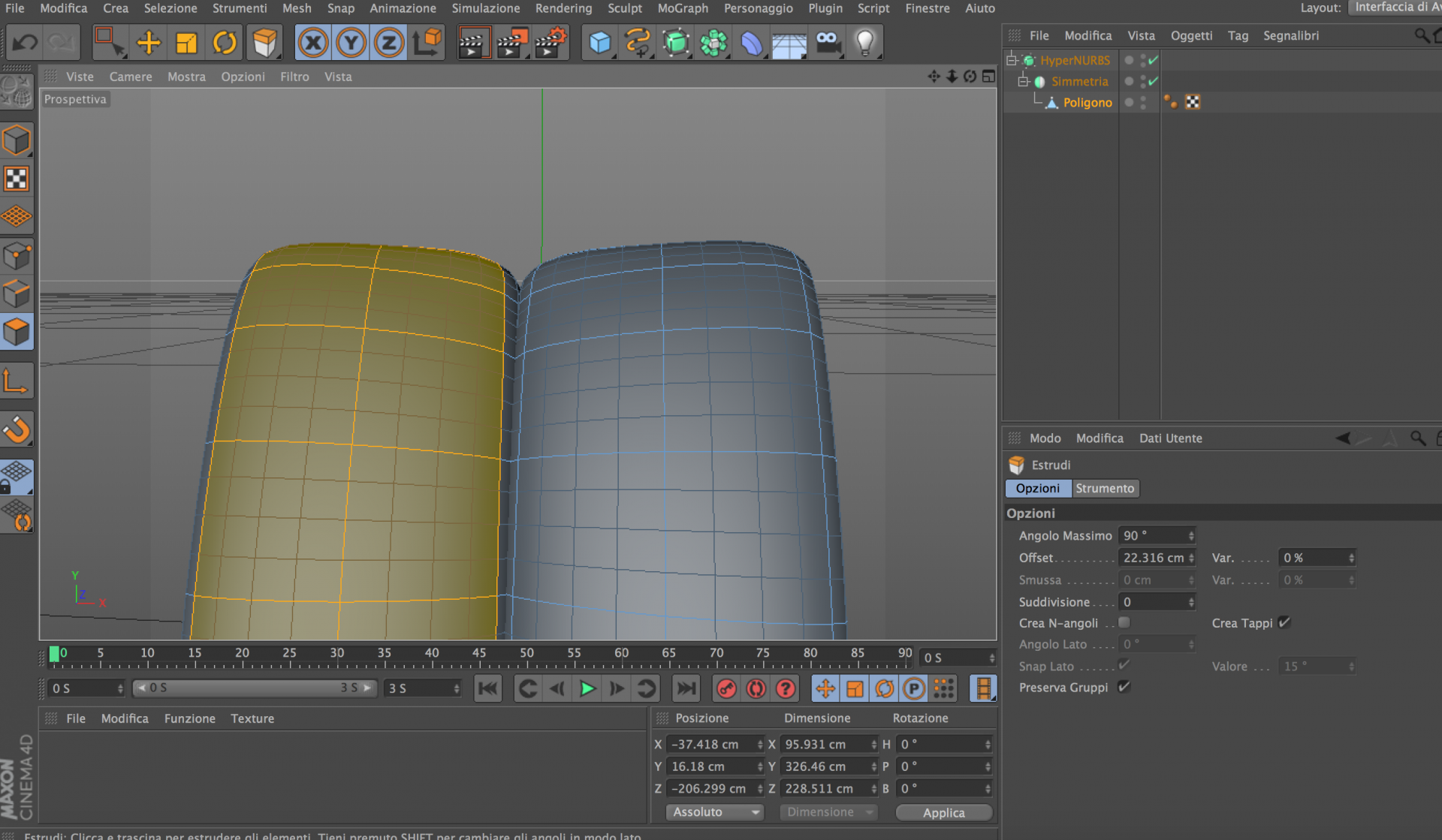Toggle Y axis lock

tap(351, 43)
